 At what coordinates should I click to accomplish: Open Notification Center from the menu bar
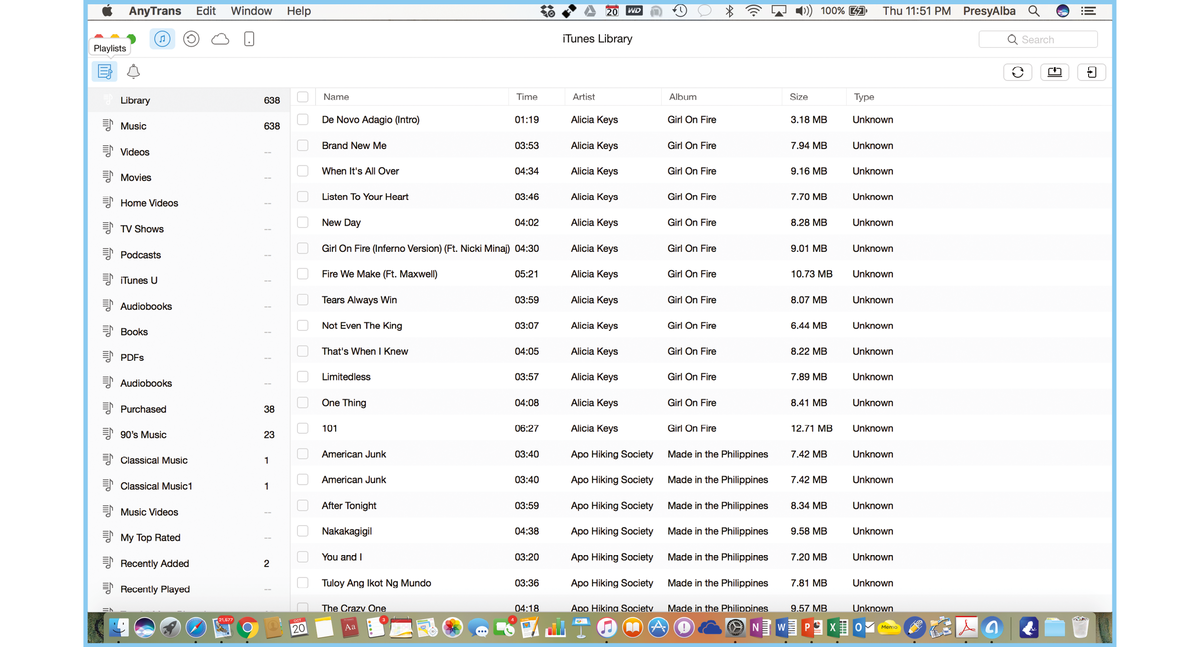coord(1088,11)
